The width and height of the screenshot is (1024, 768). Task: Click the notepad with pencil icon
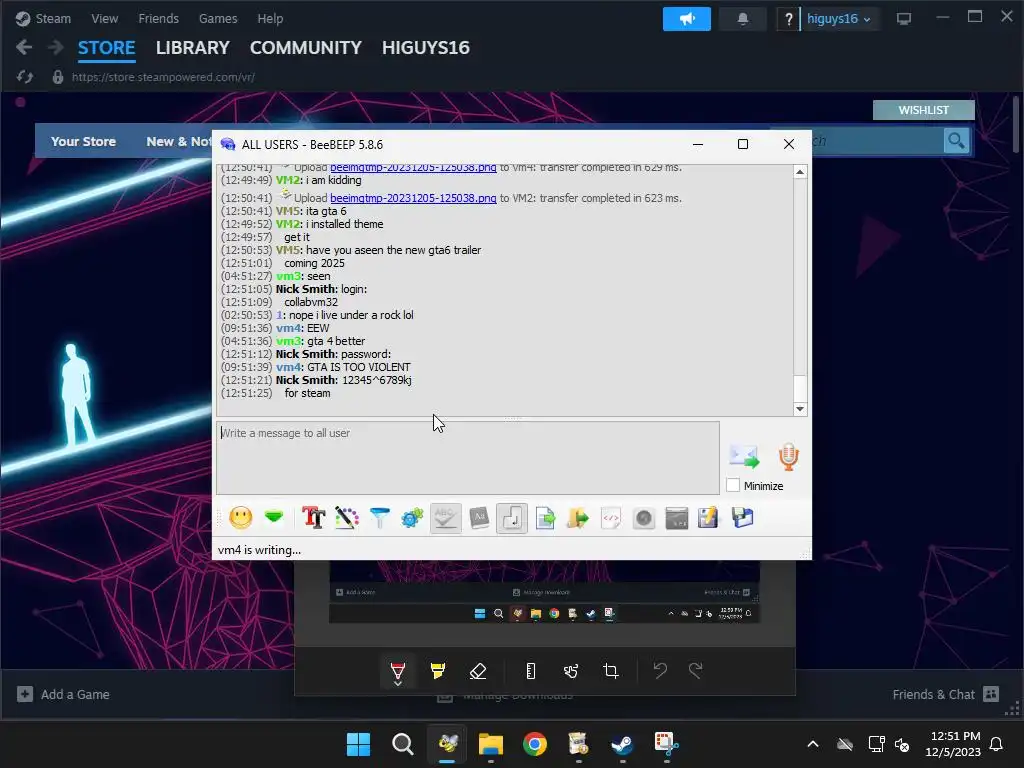[709, 519]
